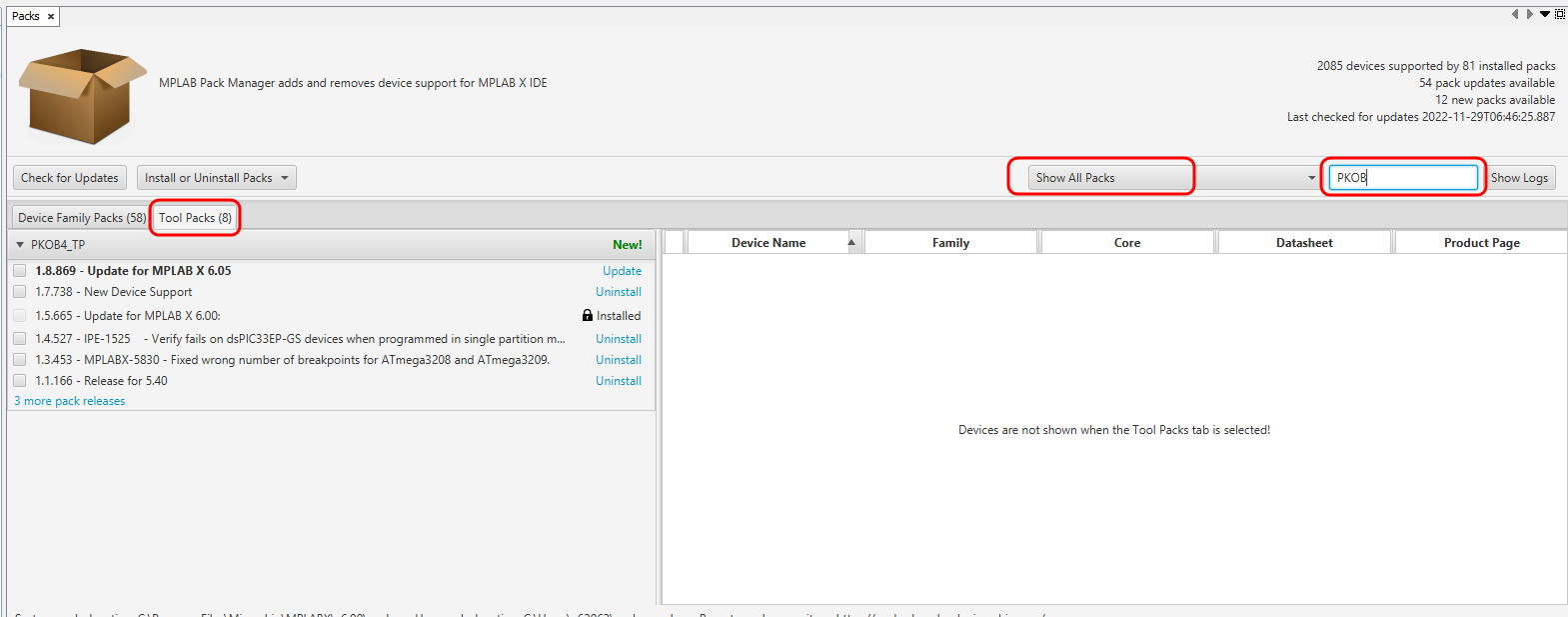Select the Tool Packs (8) tab
Screen dimensions: 1568x617
coord(195,218)
